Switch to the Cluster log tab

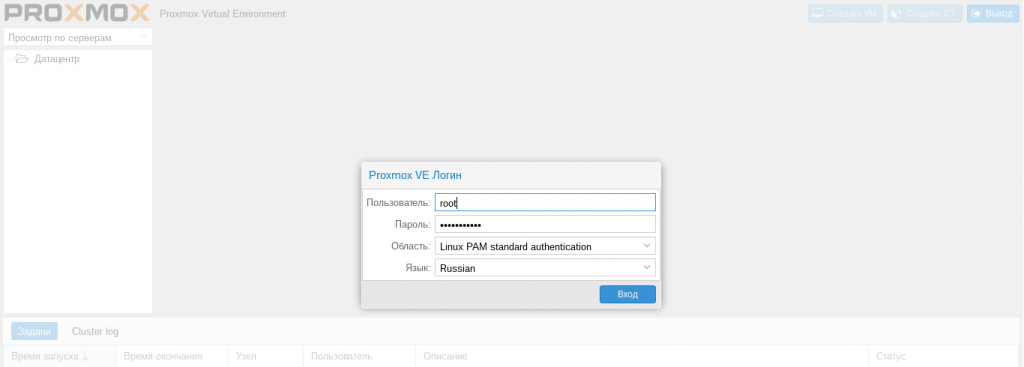coord(95,331)
